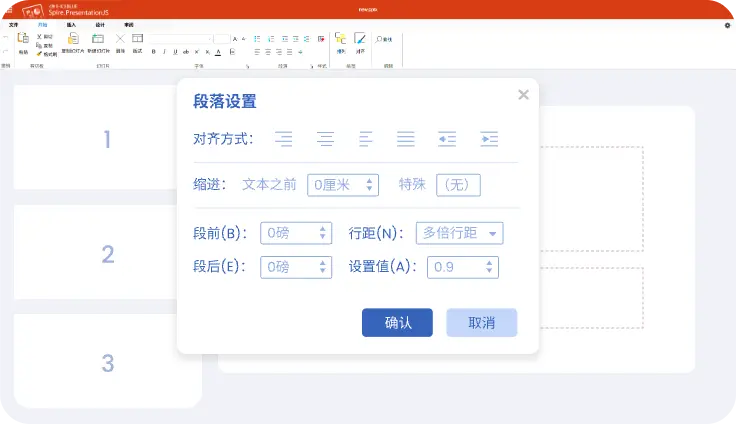Toggle strikethrough ab in the ribbon
The height and width of the screenshot is (424, 736).
186,52
